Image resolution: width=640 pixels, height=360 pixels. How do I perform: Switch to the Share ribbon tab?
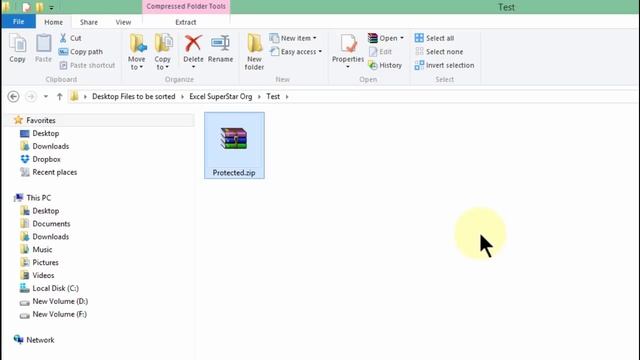(x=89, y=22)
